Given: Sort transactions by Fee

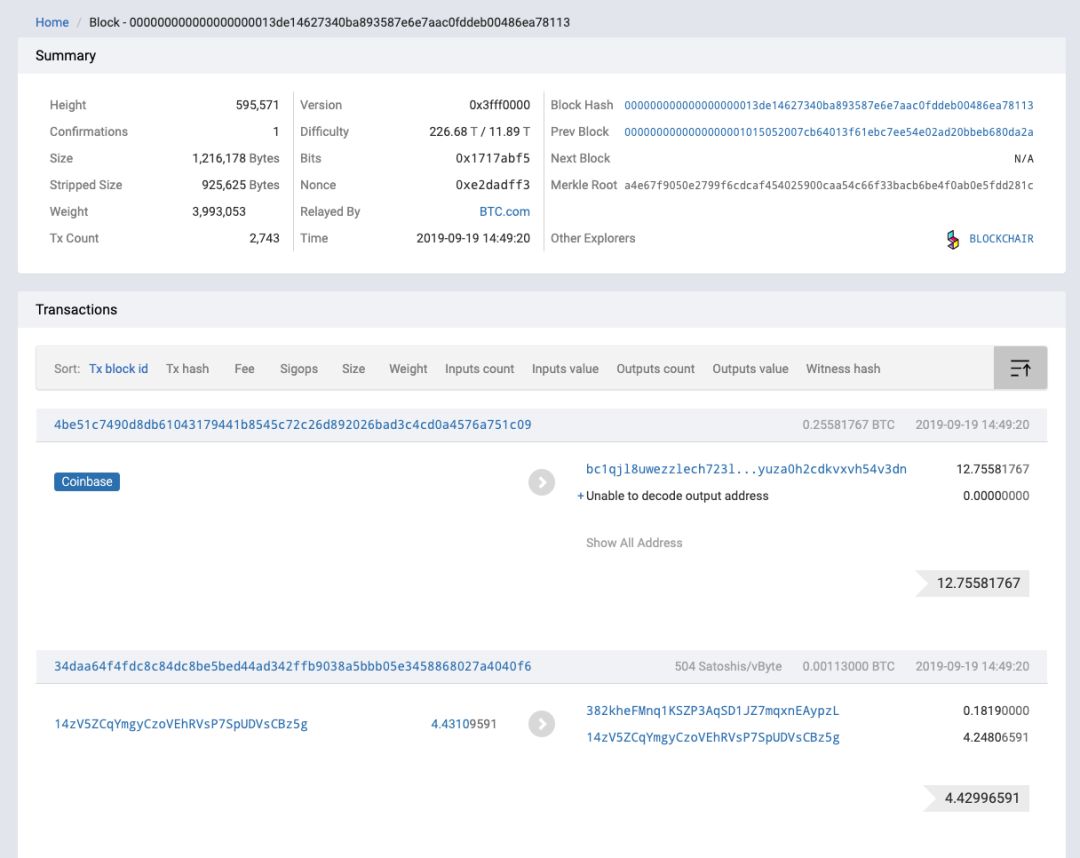Looking at the screenshot, I should pyautogui.click(x=244, y=369).
